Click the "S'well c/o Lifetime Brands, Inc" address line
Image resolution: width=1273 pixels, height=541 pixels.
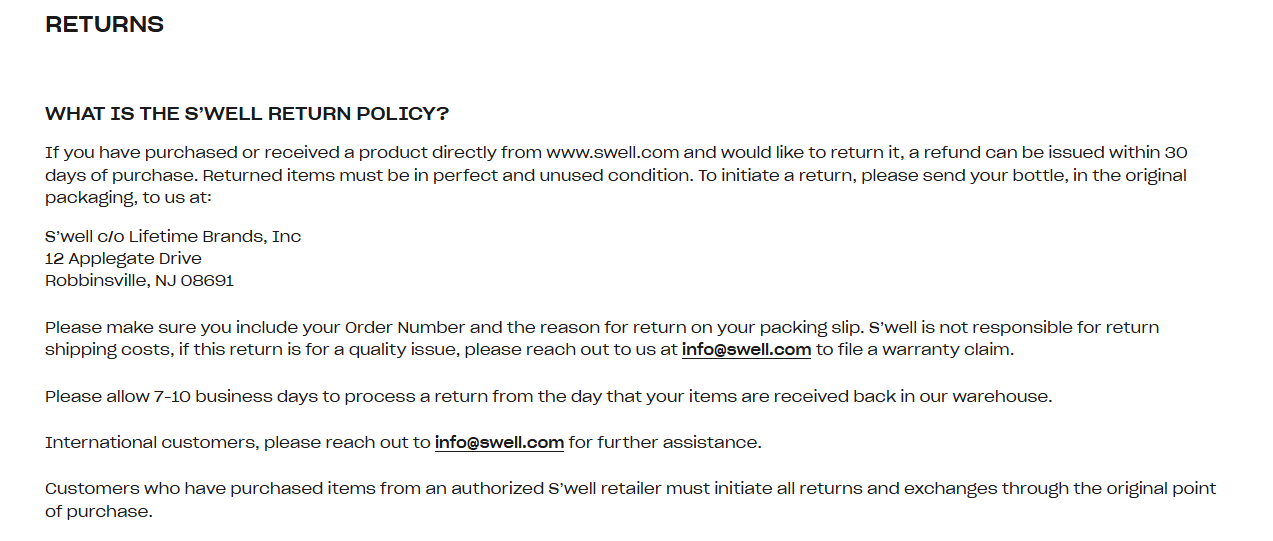pos(173,236)
